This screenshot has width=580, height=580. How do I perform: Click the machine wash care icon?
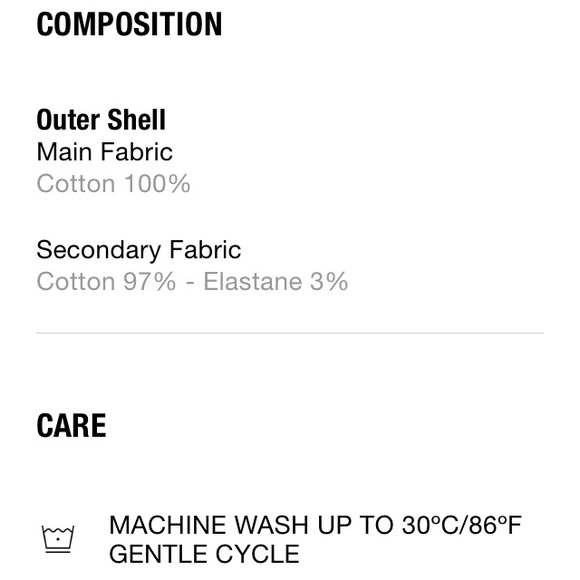pos(58,539)
